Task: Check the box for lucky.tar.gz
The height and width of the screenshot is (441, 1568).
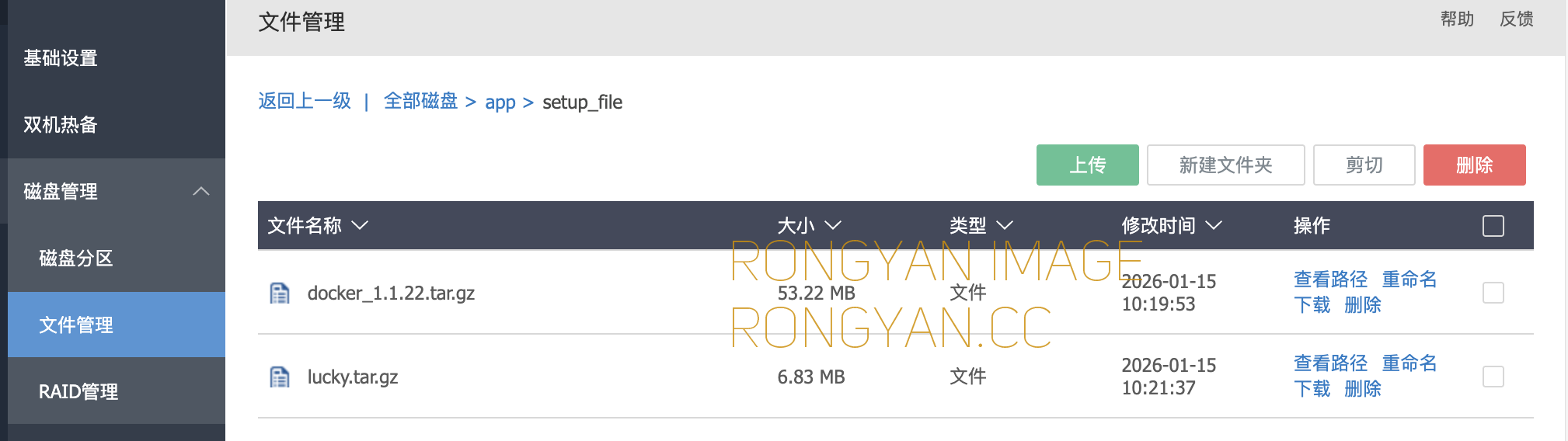Action: (1493, 377)
